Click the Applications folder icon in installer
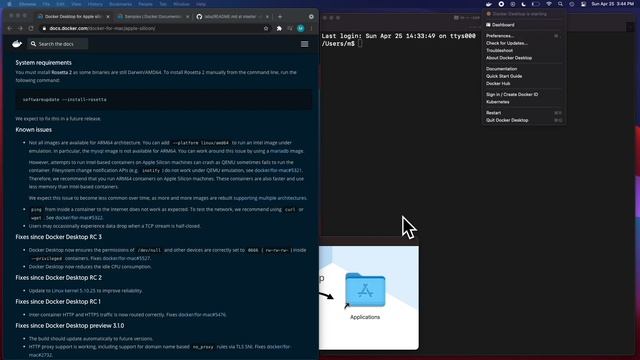This screenshot has height=360, width=640. [x=365, y=290]
